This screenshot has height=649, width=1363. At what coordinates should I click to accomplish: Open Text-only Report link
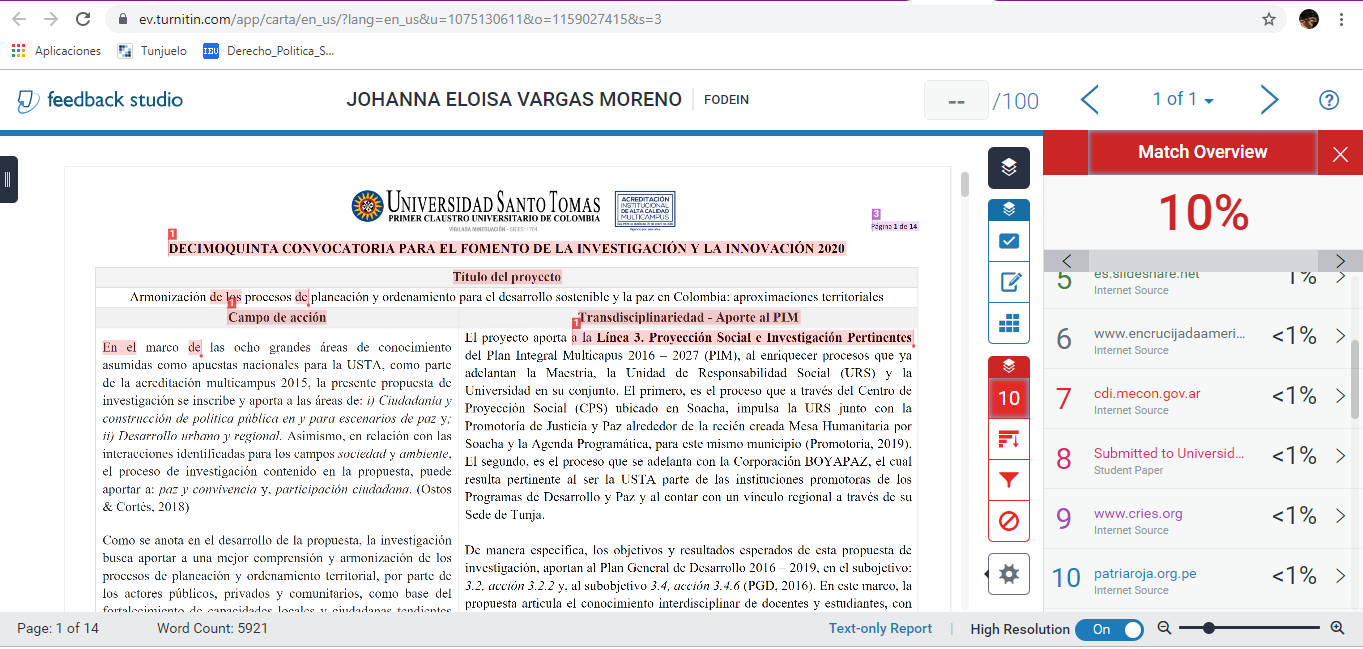click(880, 628)
